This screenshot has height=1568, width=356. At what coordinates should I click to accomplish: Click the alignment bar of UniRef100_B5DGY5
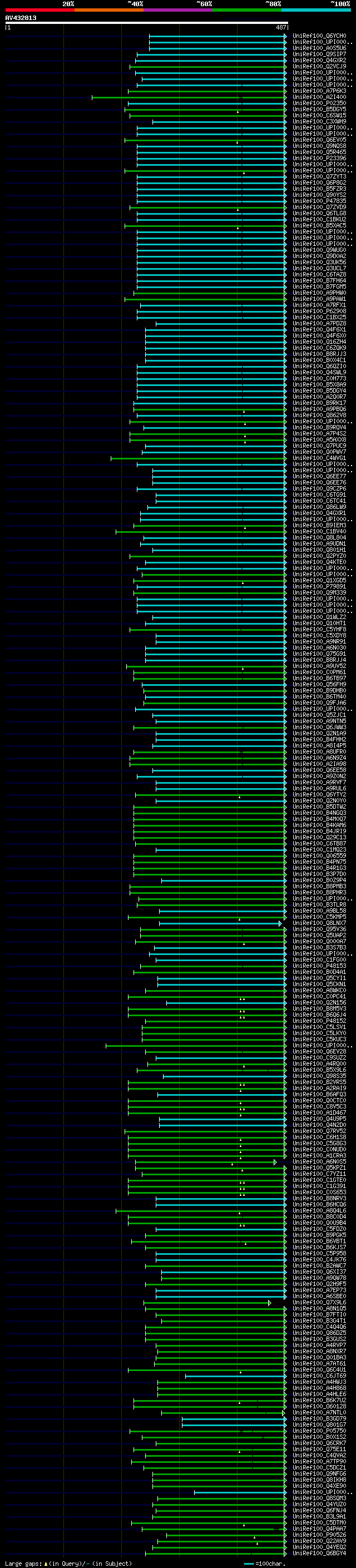pyautogui.click(x=206, y=110)
